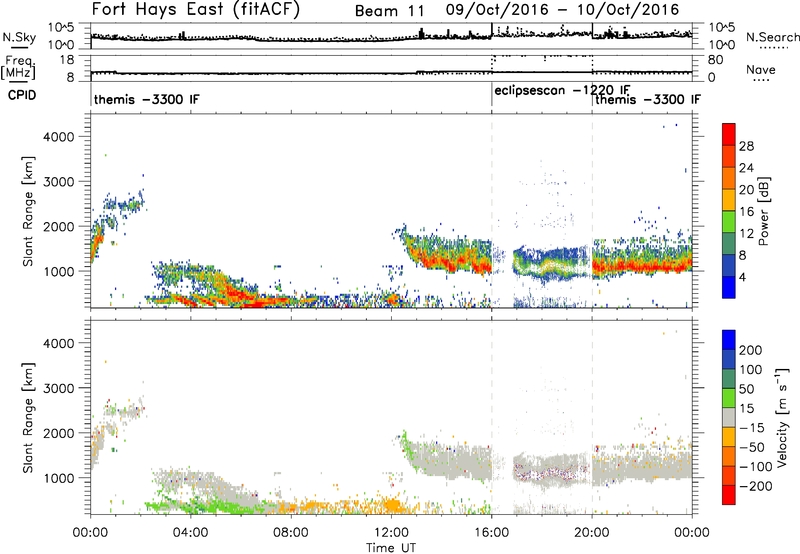Click the "08:00" time axis label
The width and height of the screenshot is (800, 554).
tap(291, 533)
